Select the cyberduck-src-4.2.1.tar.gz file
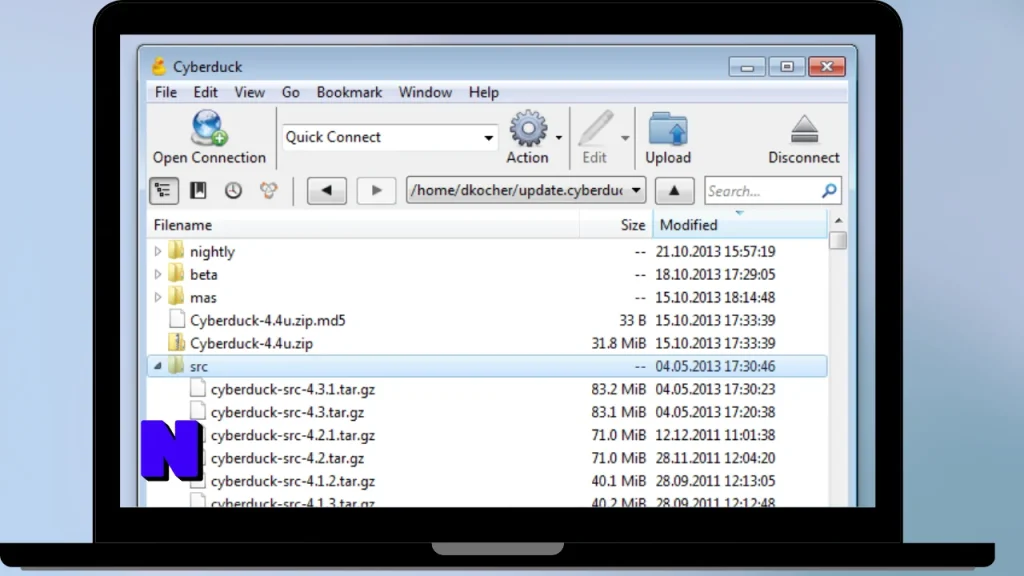1024x576 pixels. (x=293, y=435)
